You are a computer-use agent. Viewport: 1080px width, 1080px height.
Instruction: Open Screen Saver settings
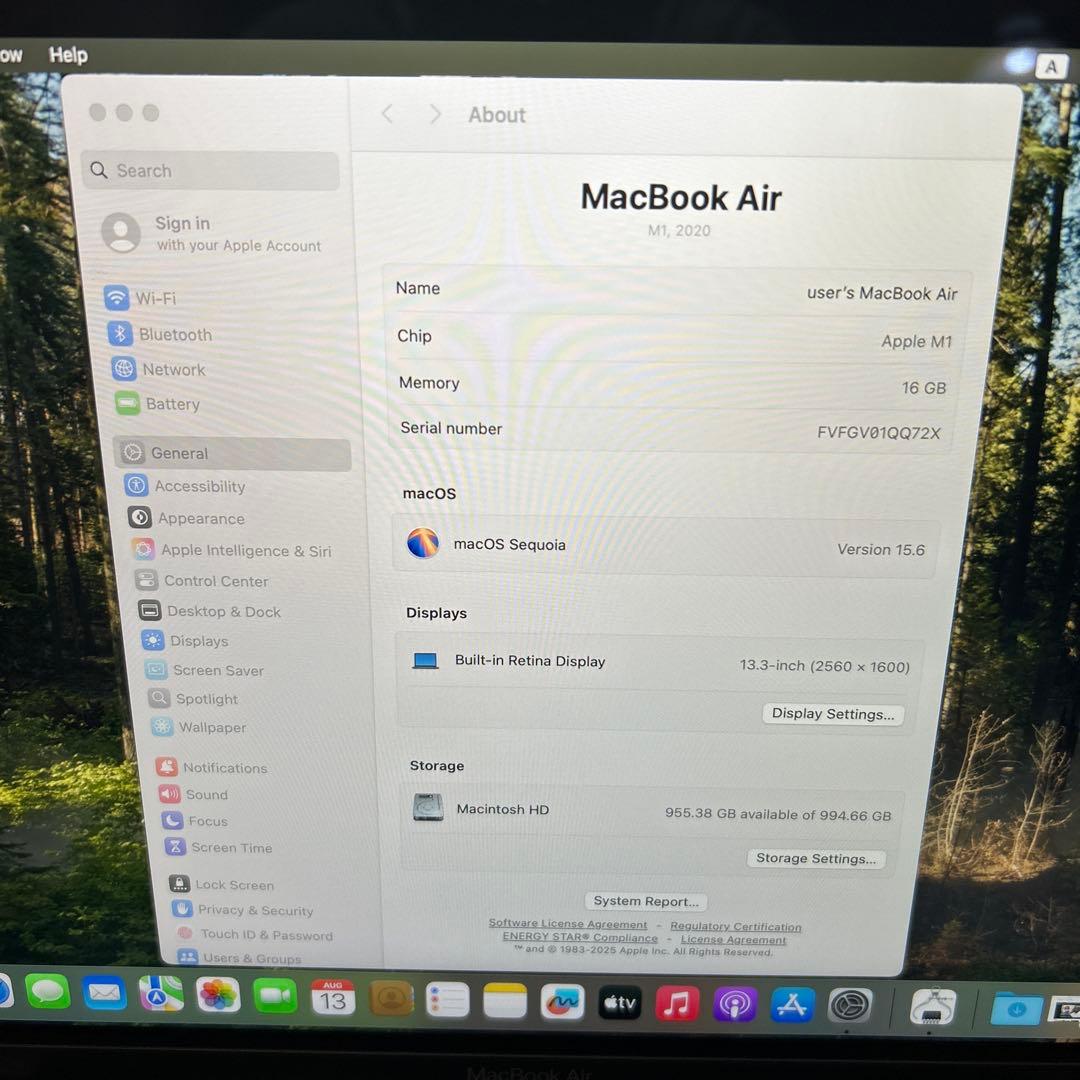(205, 669)
